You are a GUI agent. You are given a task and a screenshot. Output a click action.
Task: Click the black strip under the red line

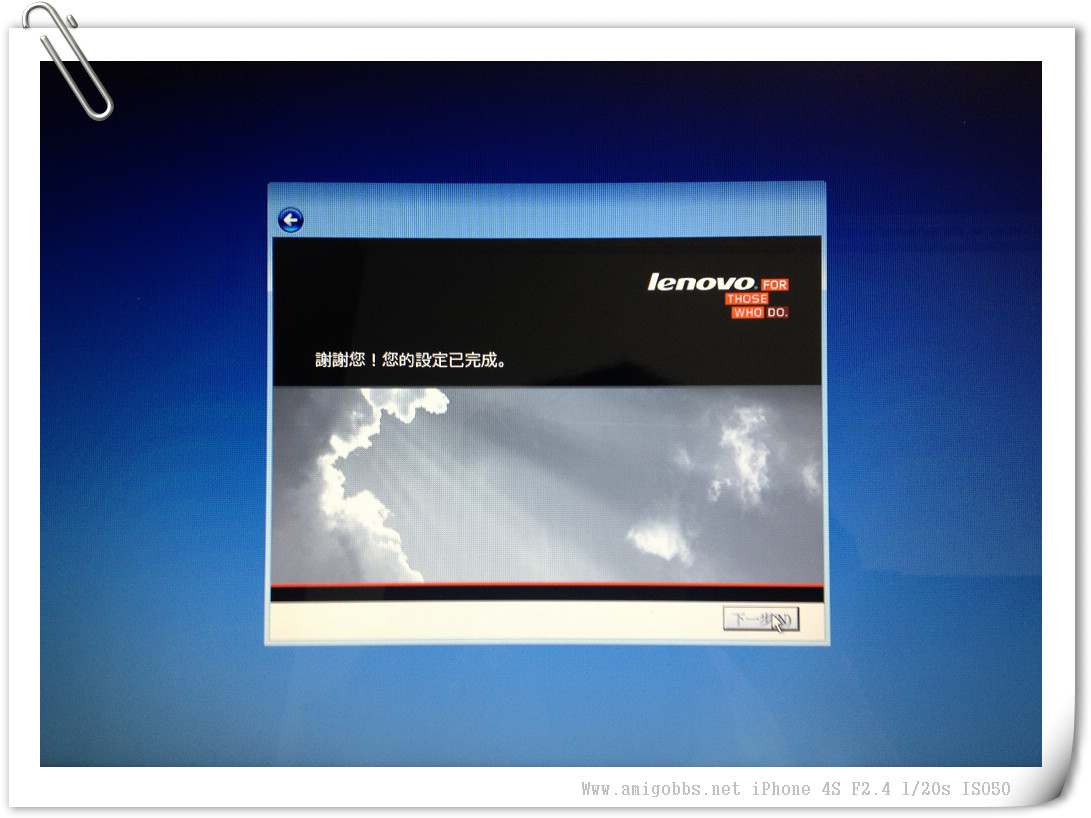(x=547, y=594)
